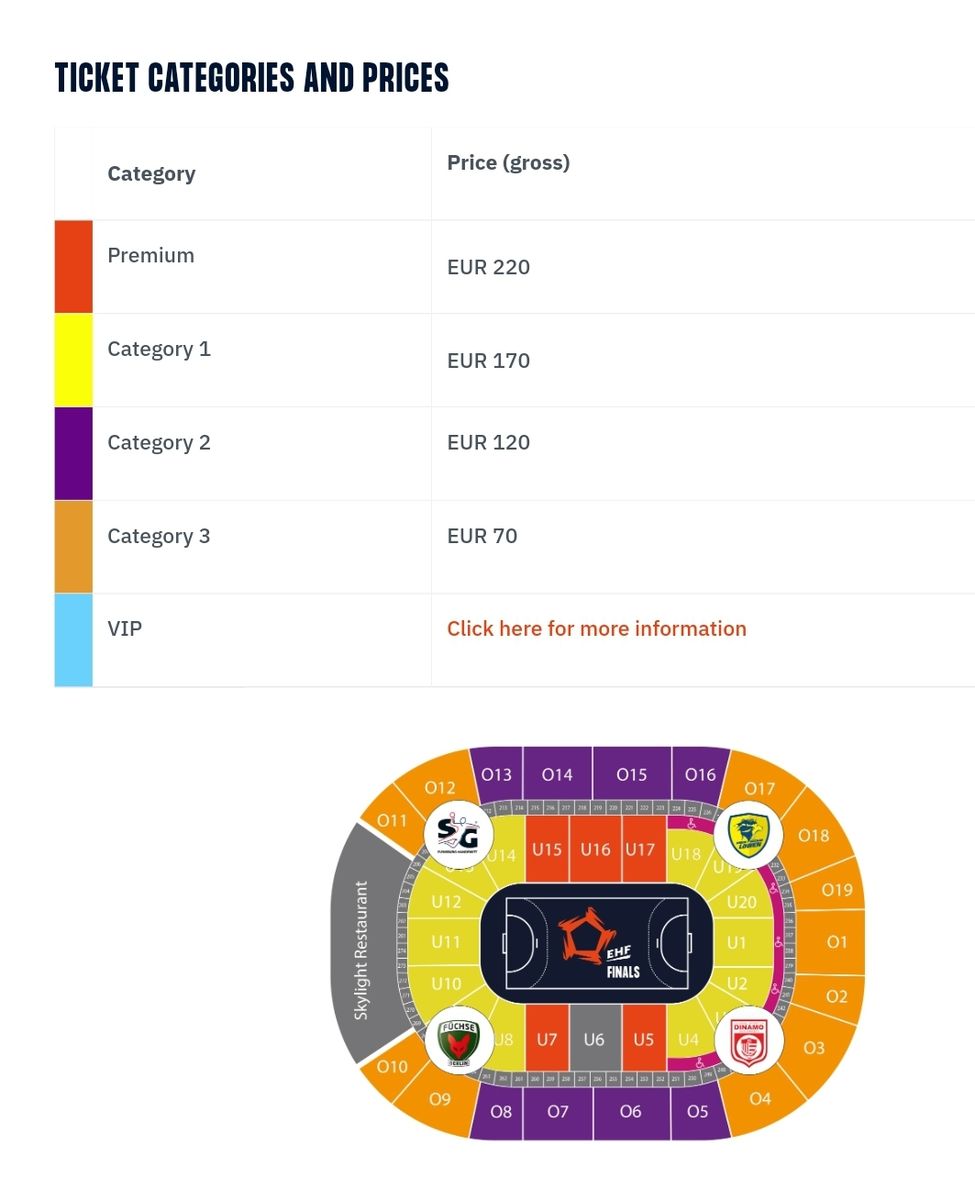Select orange section O1 on map
The height and width of the screenshot is (1200, 975).
coord(836,942)
